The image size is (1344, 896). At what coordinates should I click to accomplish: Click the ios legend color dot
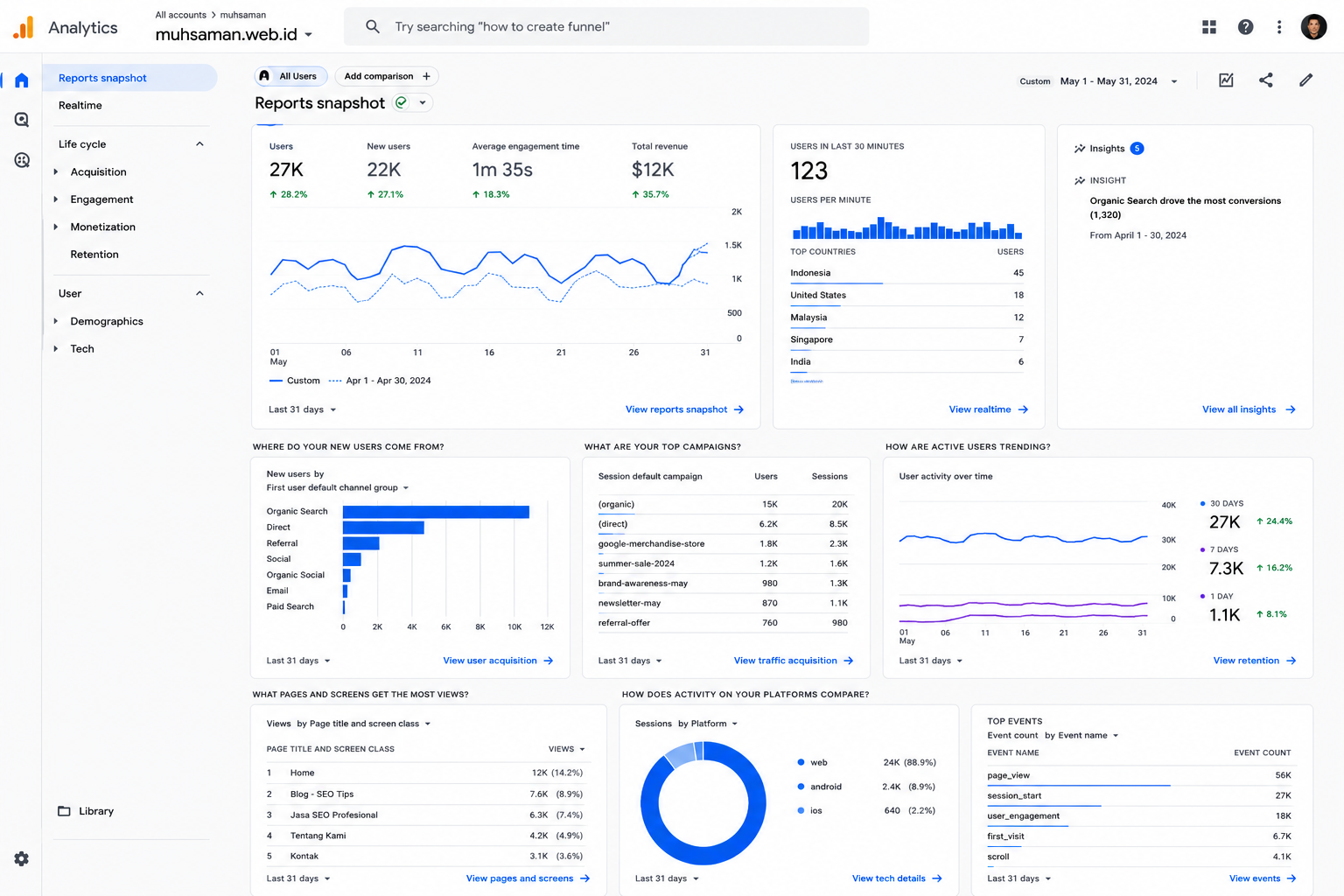(x=801, y=810)
